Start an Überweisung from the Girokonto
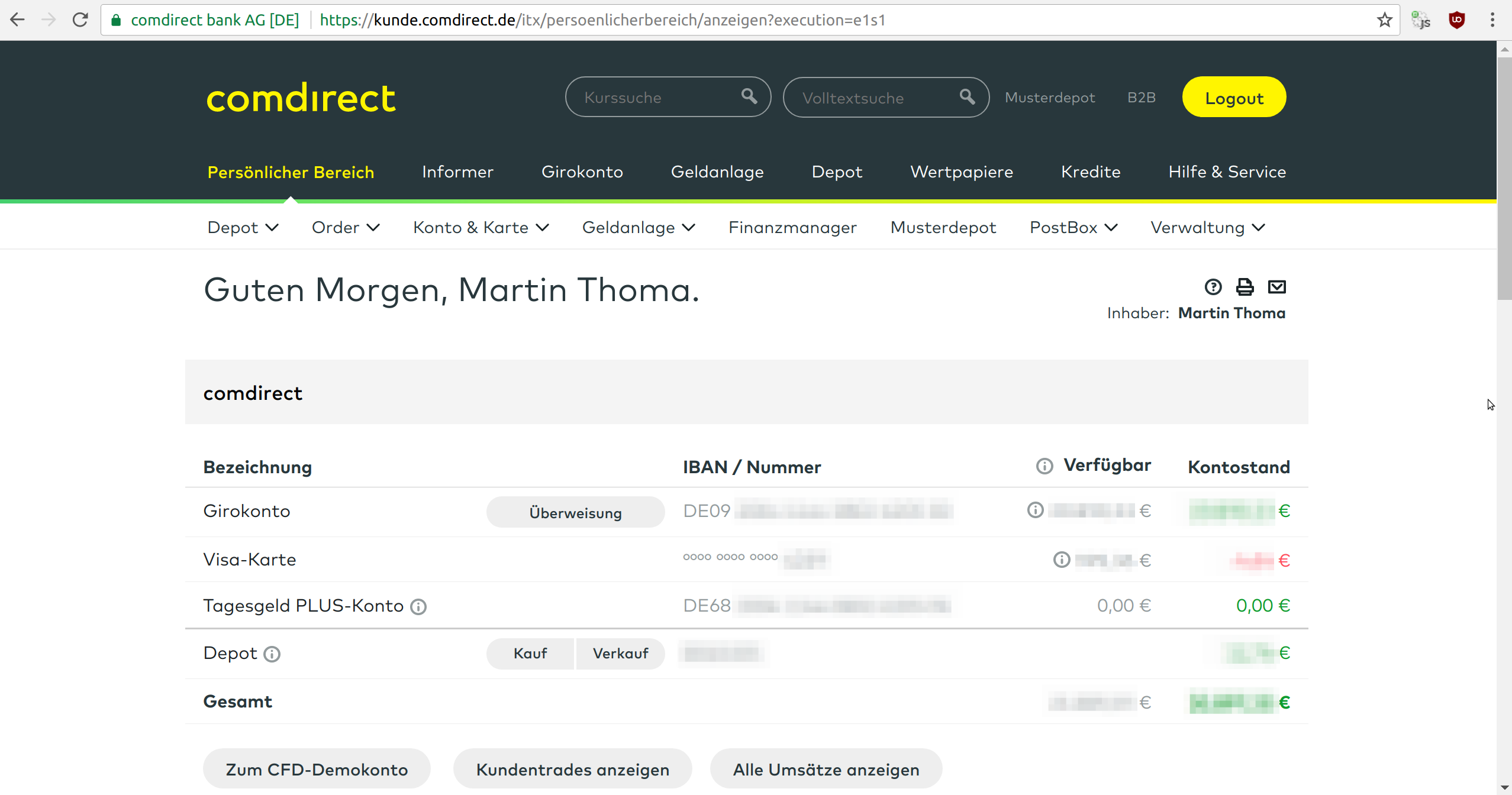The image size is (1512, 795). 575,512
